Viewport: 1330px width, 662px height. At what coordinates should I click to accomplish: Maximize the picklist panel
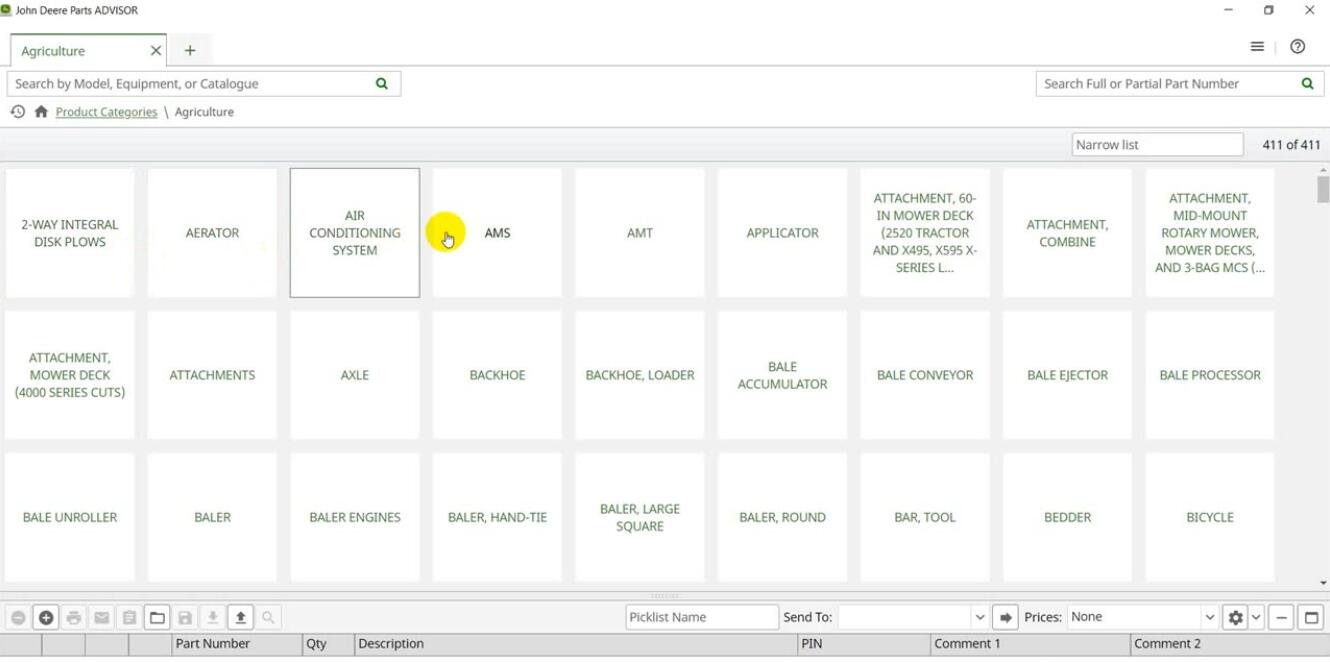click(1311, 618)
